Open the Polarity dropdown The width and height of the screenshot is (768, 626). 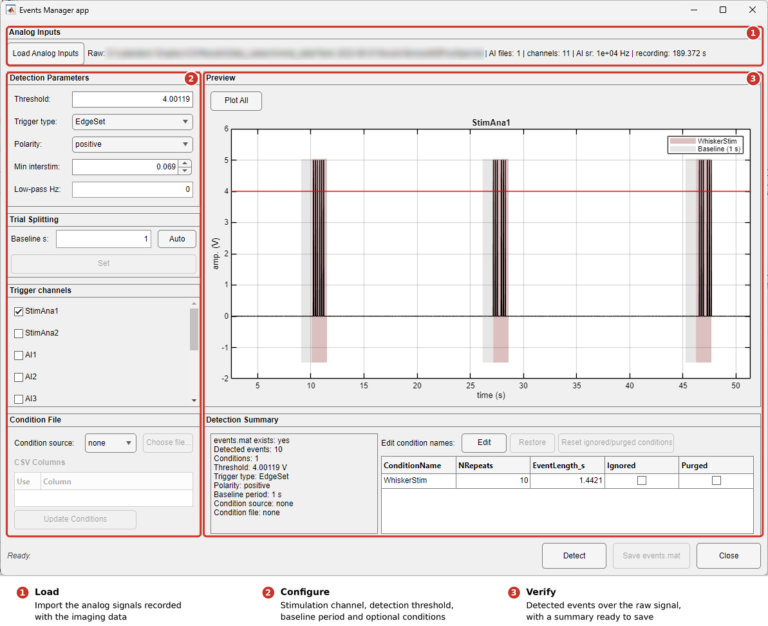coord(132,144)
